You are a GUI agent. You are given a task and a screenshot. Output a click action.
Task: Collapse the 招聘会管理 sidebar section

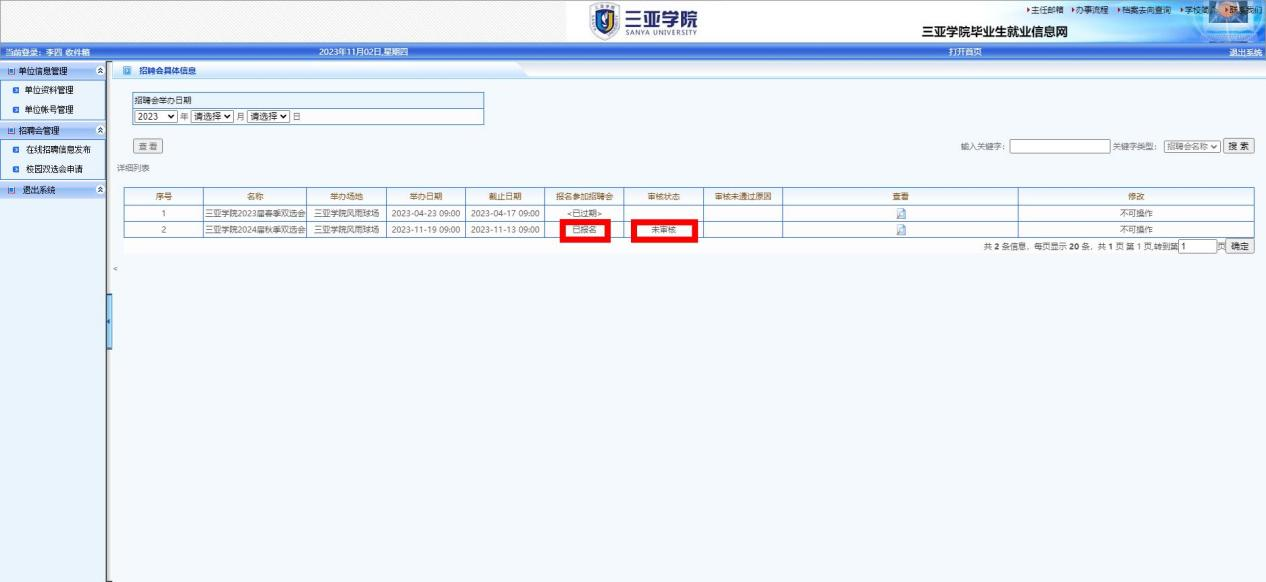pos(98,130)
